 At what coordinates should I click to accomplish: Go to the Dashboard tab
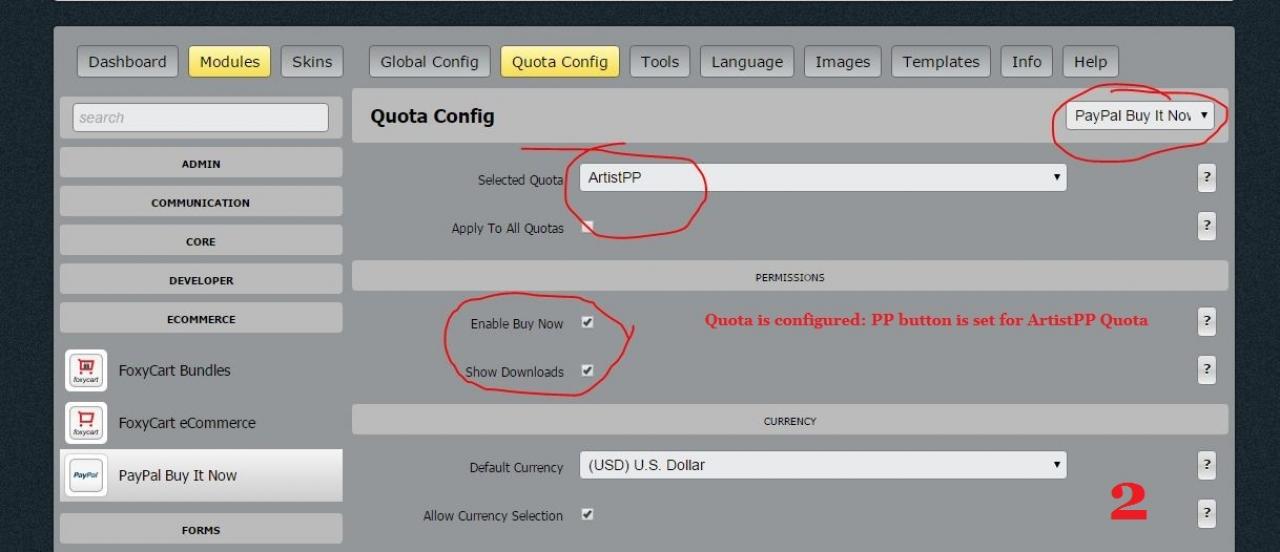click(128, 62)
